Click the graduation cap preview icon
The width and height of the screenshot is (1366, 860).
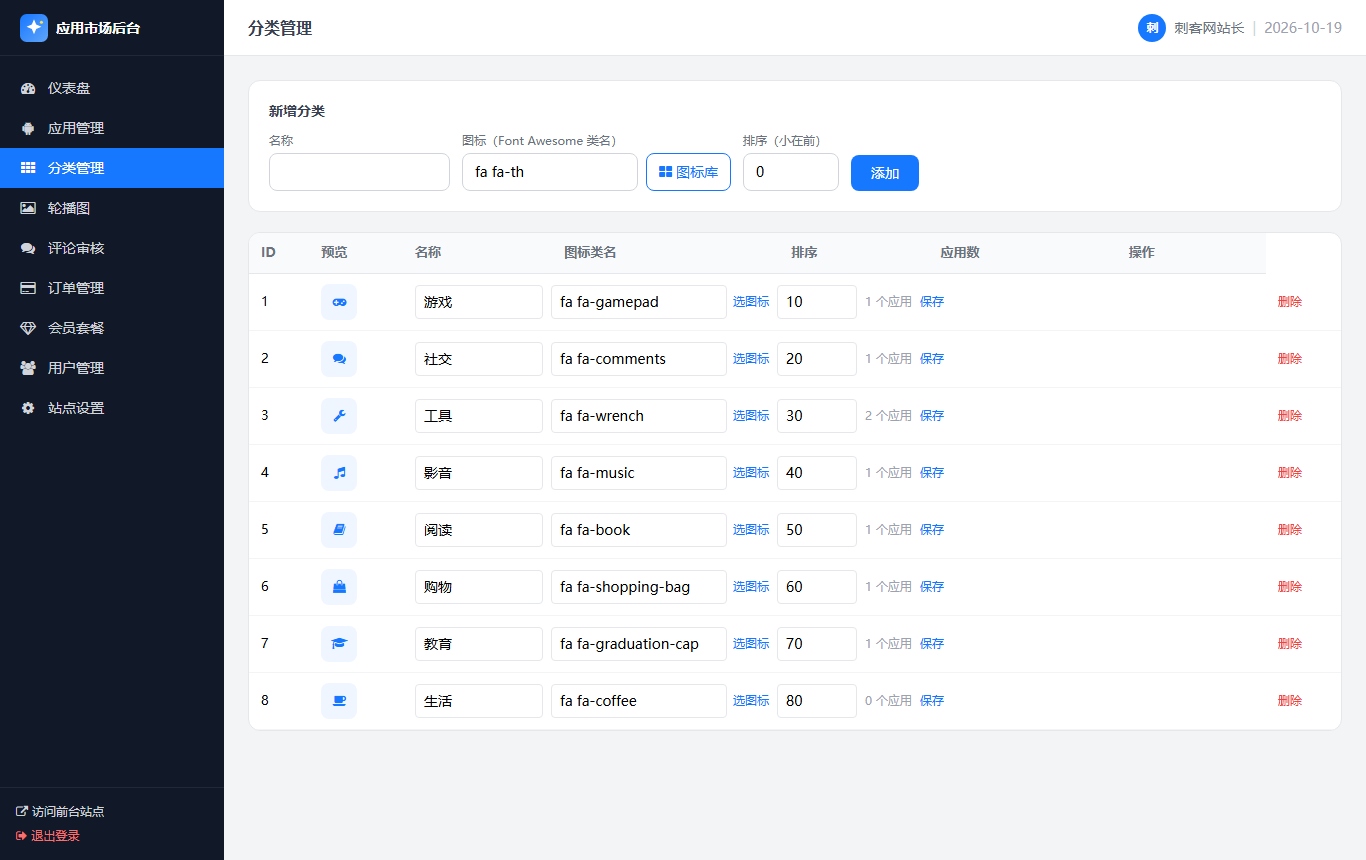tap(339, 644)
